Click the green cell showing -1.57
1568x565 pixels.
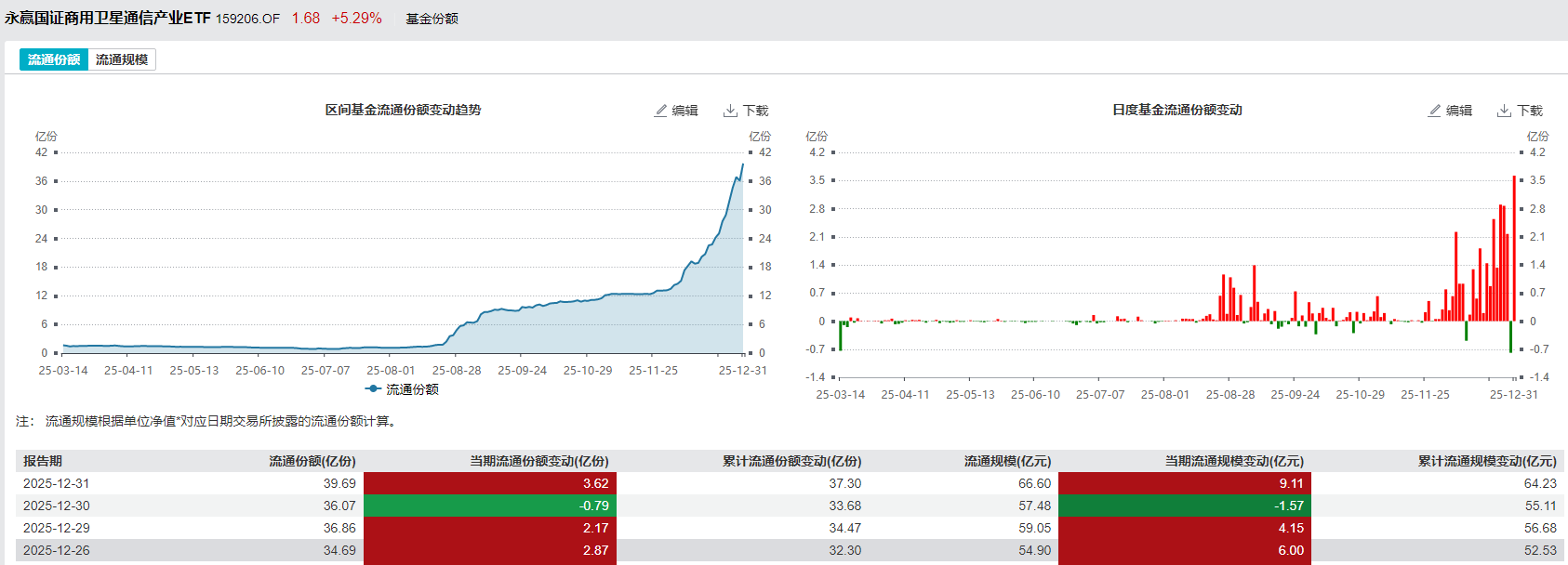tap(1185, 506)
